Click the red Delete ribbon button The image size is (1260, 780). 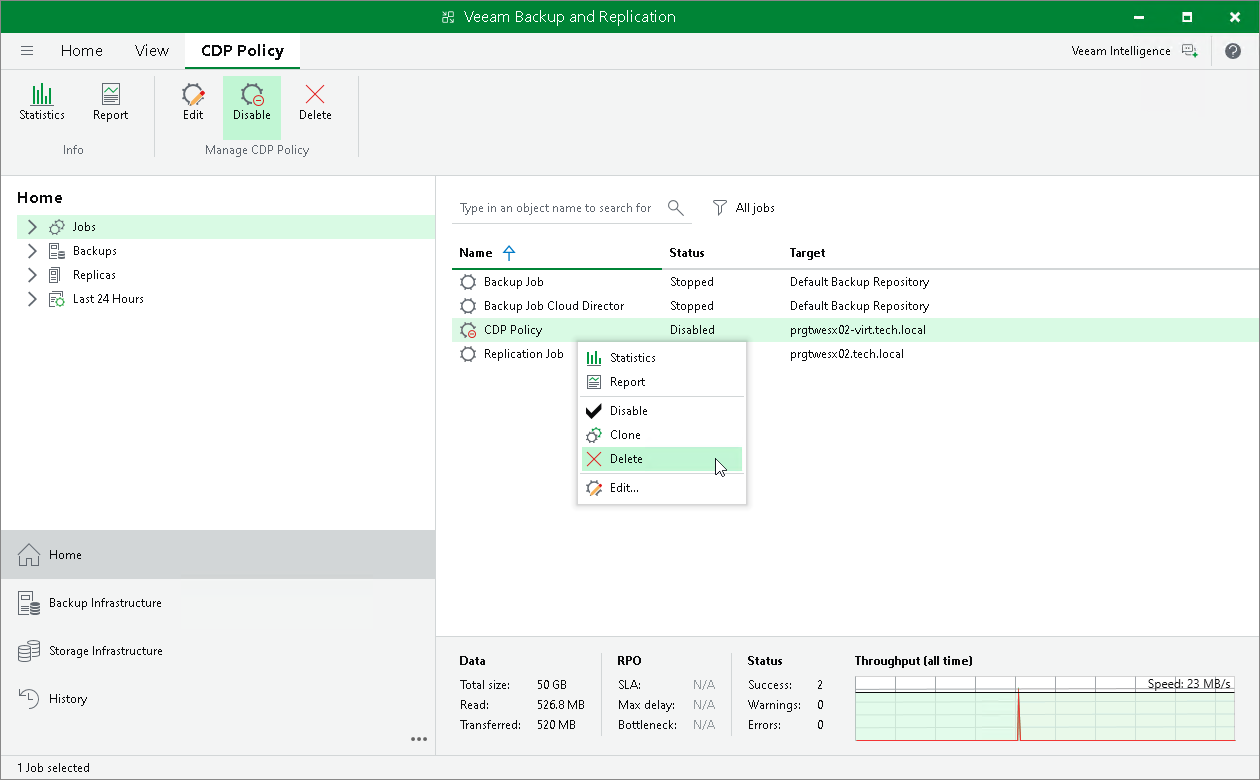click(315, 103)
